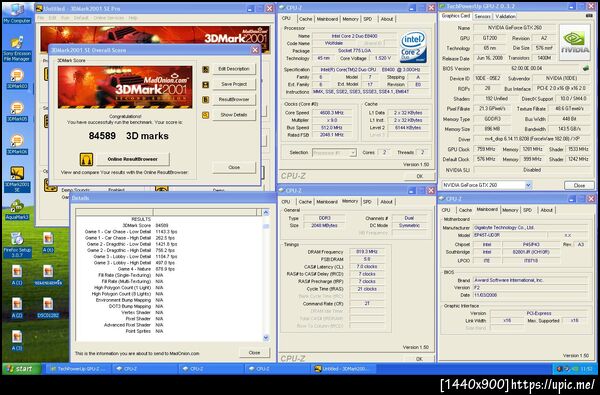
Task: Click Show Details button
Action: tap(234, 115)
